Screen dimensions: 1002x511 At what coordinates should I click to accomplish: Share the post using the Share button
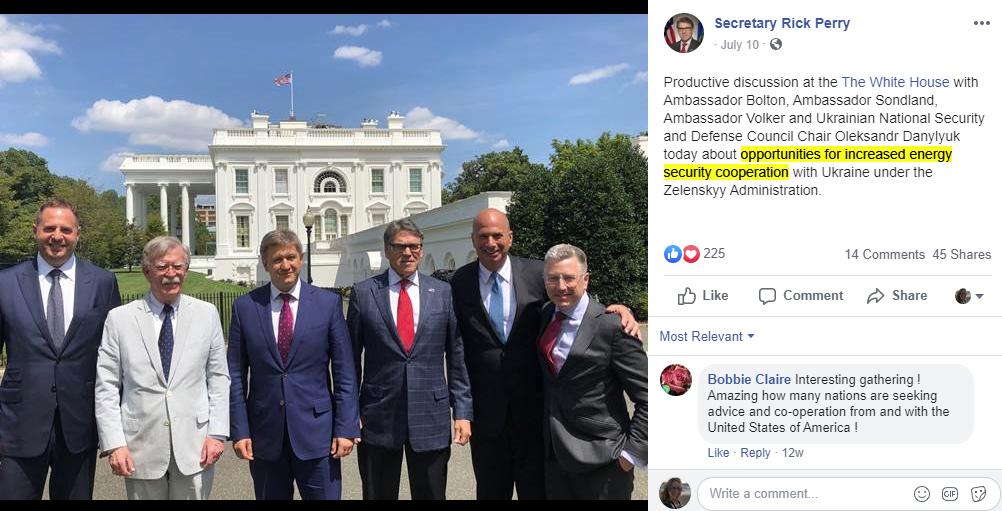coord(897,296)
